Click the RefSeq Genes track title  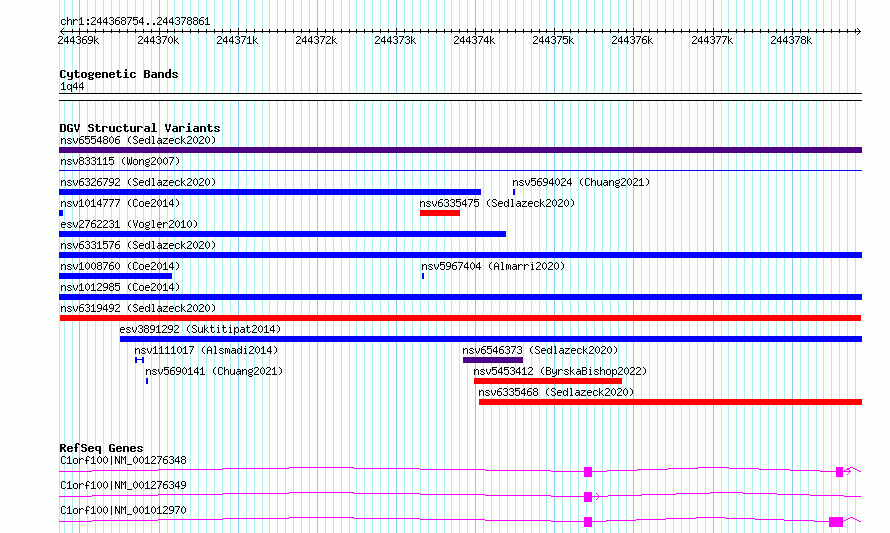[x=101, y=448]
